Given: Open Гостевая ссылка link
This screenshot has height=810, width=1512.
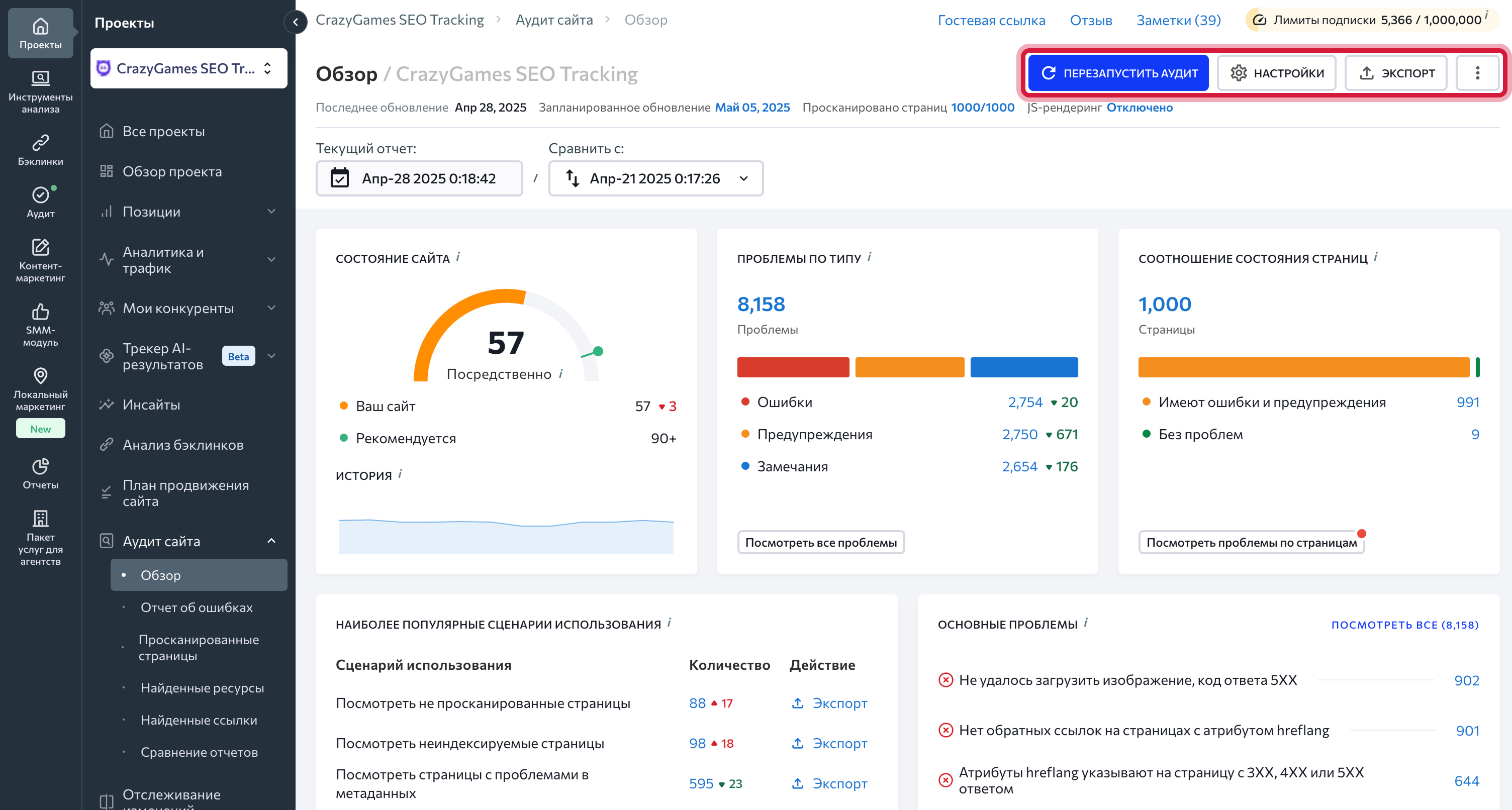Looking at the screenshot, I should tap(991, 20).
